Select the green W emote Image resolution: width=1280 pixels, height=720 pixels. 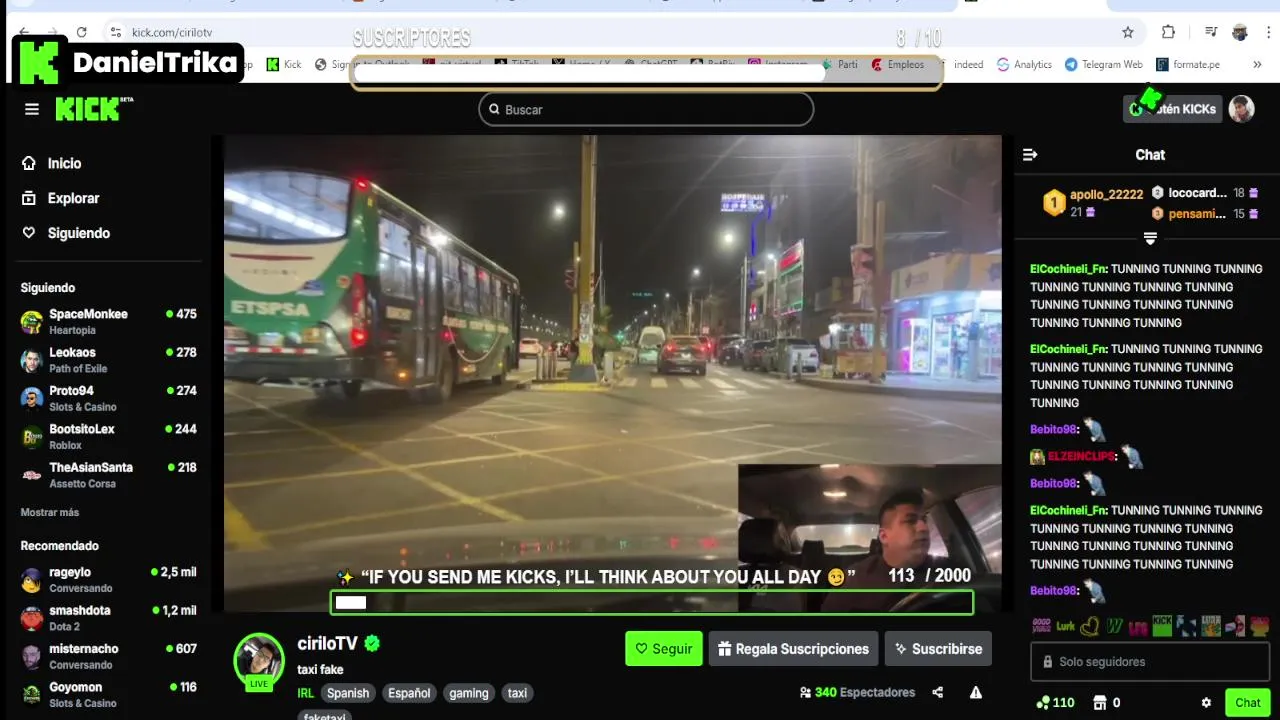point(1114,626)
